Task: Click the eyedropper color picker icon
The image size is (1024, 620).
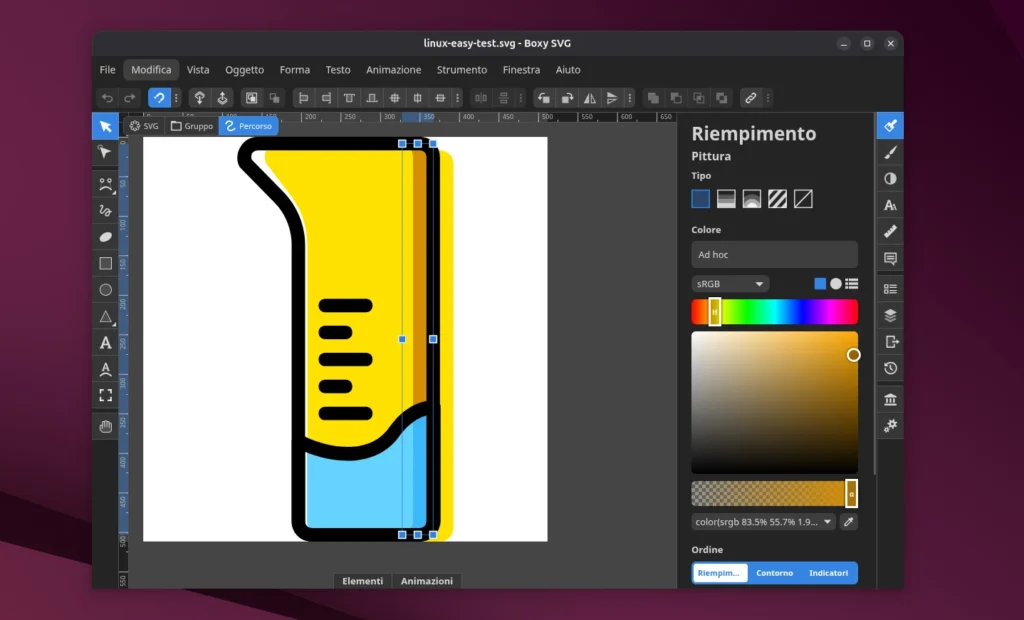Action: [850, 522]
